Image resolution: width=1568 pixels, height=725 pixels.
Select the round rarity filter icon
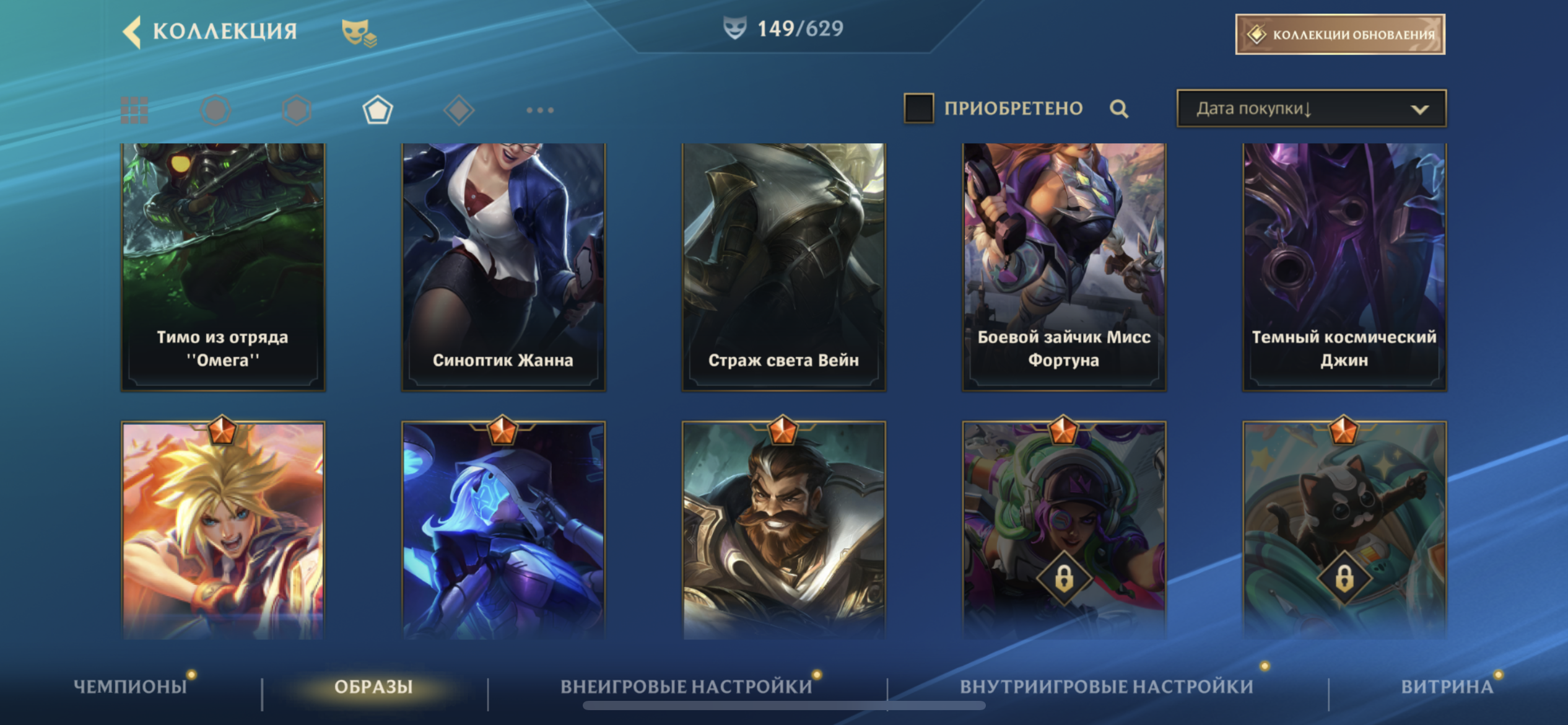[x=216, y=110]
